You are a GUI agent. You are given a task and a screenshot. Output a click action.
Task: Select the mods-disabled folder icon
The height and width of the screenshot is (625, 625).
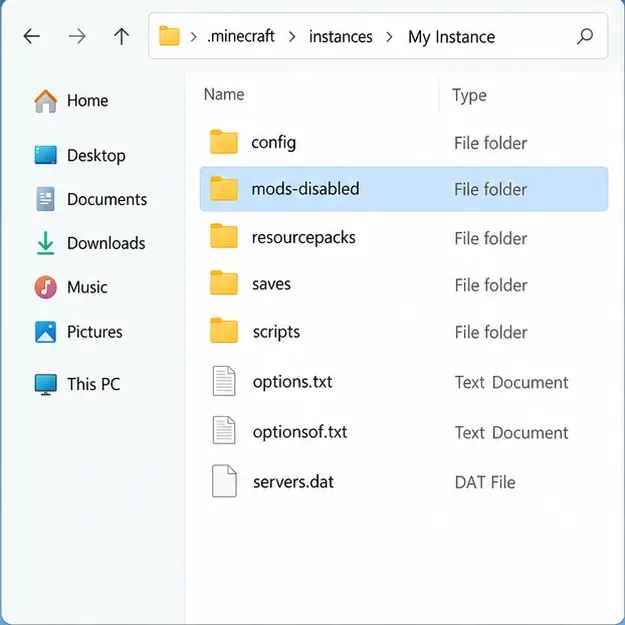pyautogui.click(x=224, y=188)
